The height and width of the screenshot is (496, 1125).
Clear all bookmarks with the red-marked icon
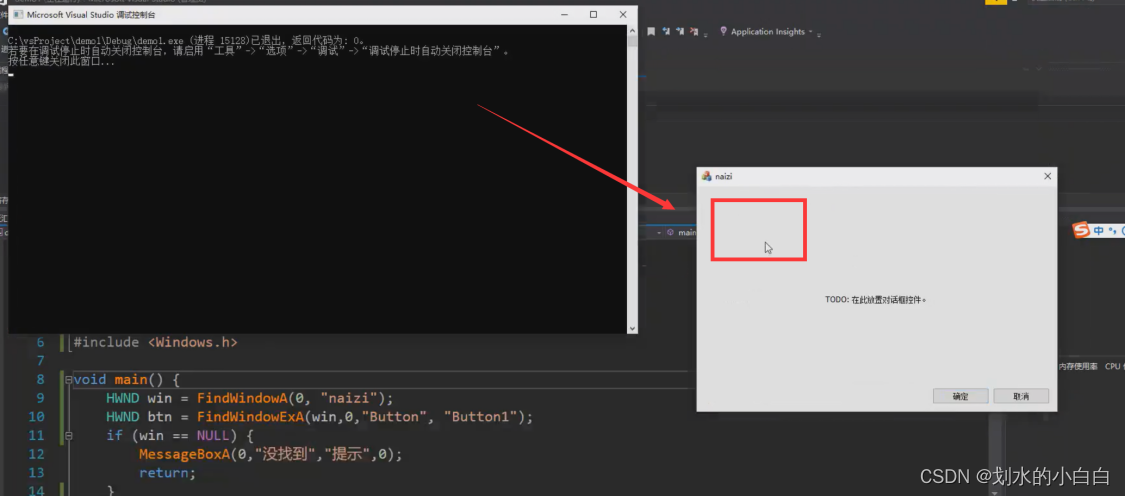695,32
